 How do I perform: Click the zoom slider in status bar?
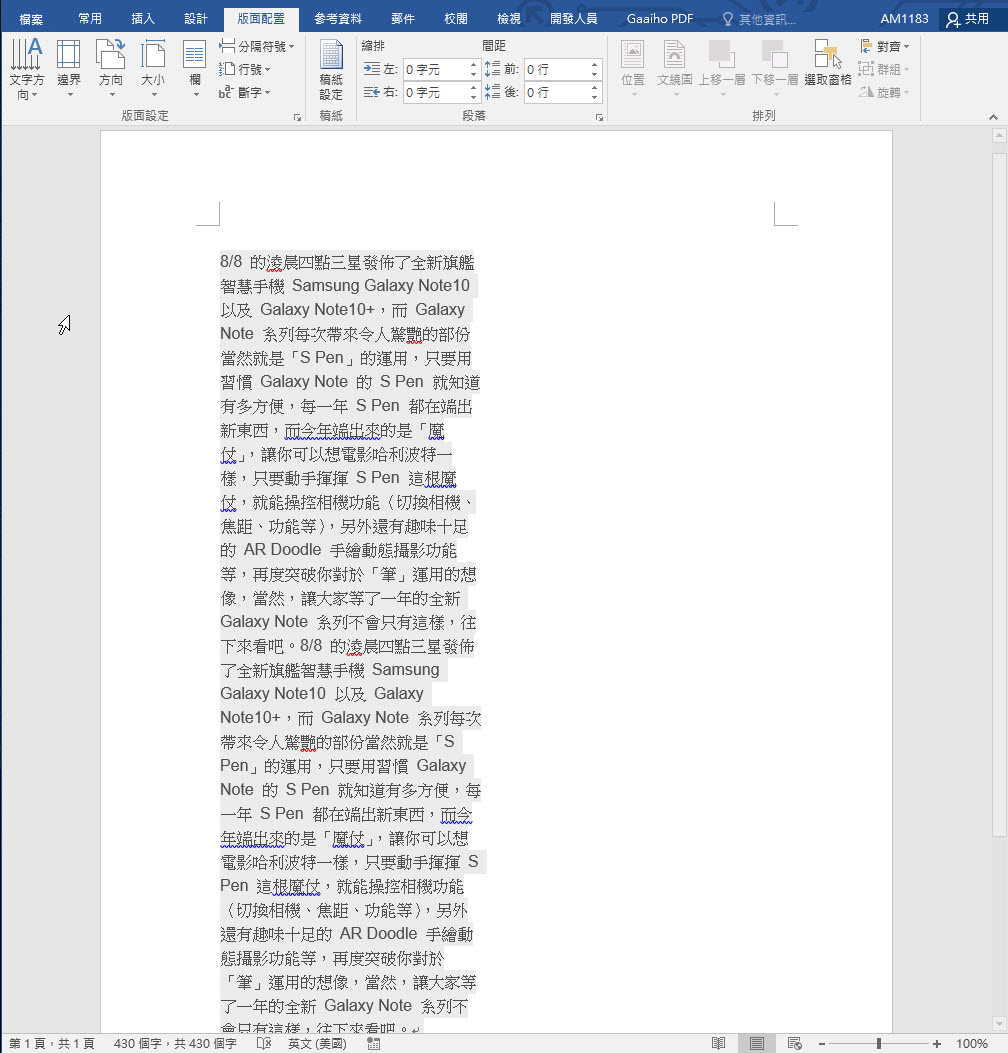click(x=878, y=1043)
